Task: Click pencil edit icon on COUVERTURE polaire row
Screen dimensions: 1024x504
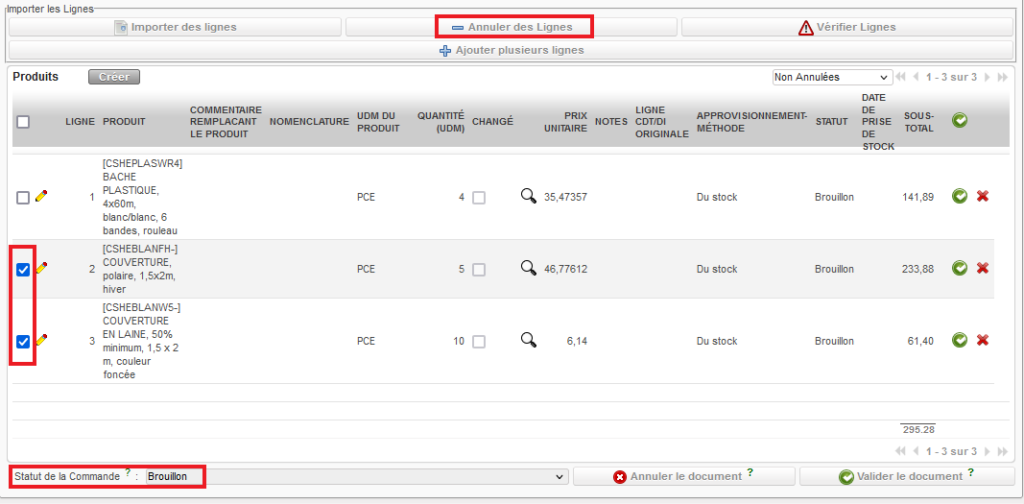Action: (x=41, y=268)
